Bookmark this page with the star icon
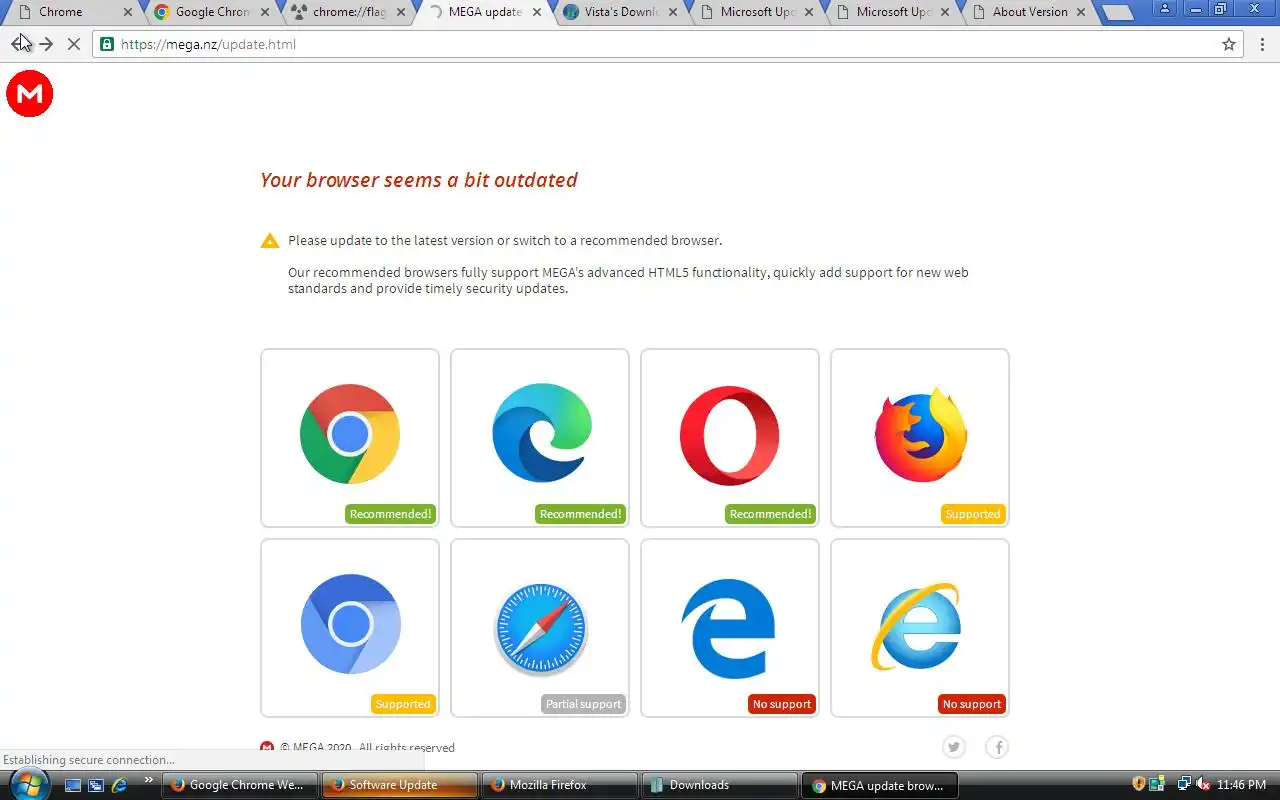 click(1229, 44)
